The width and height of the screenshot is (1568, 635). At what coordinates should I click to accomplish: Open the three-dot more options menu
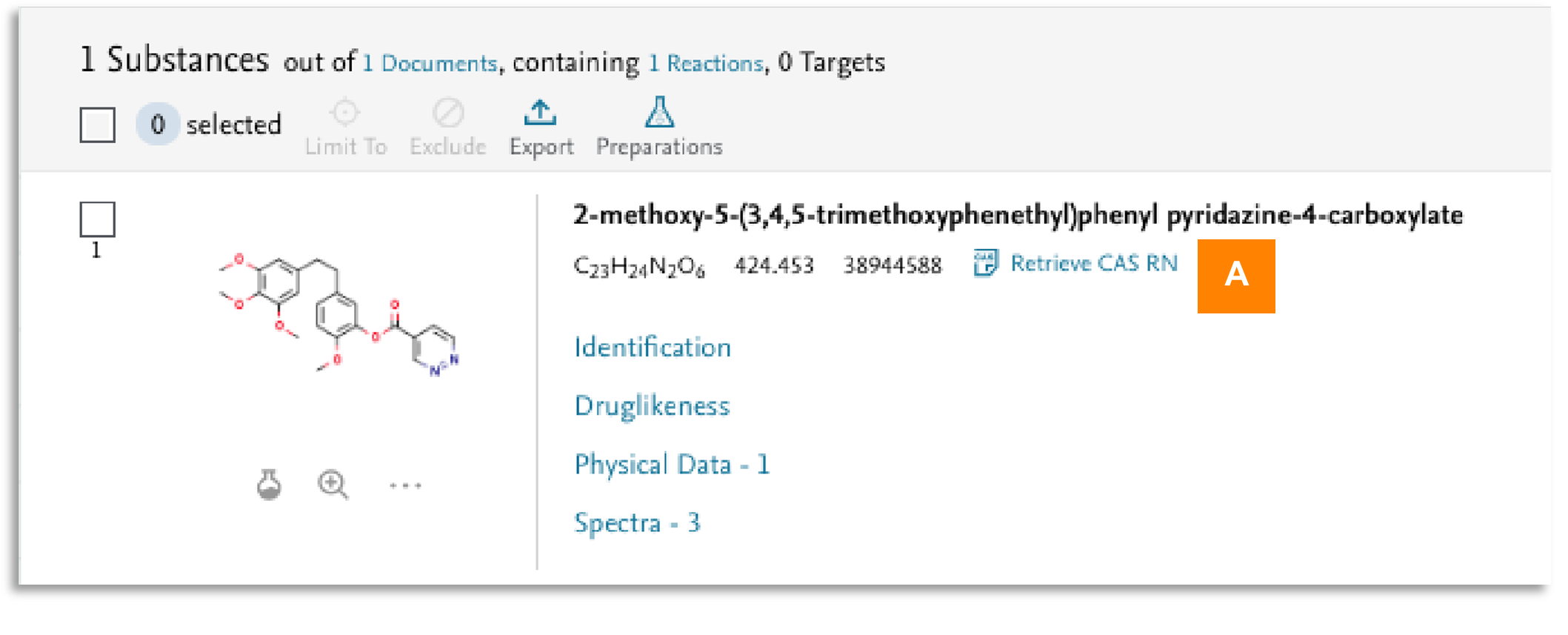405,486
